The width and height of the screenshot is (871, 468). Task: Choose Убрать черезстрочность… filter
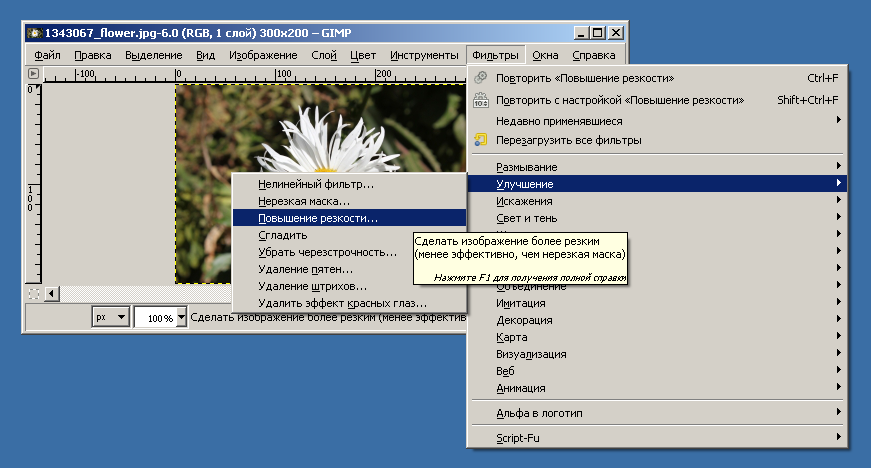click(349, 252)
